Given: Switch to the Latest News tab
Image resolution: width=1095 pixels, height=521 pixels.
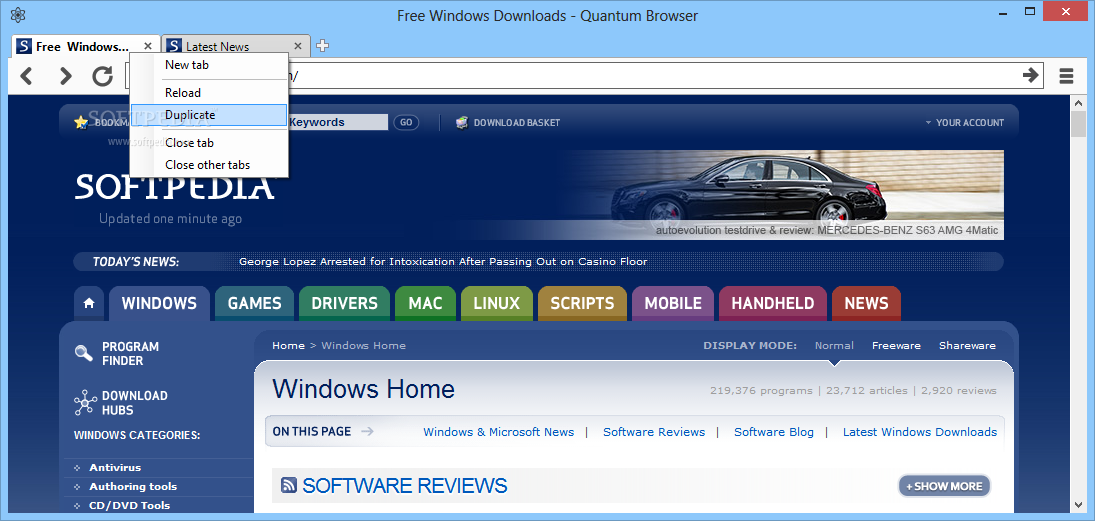Looking at the screenshot, I should click(x=236, y=46).
